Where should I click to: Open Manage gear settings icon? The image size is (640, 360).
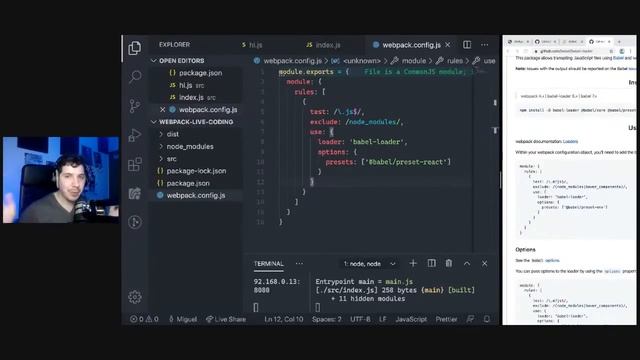tap(135, 297)
